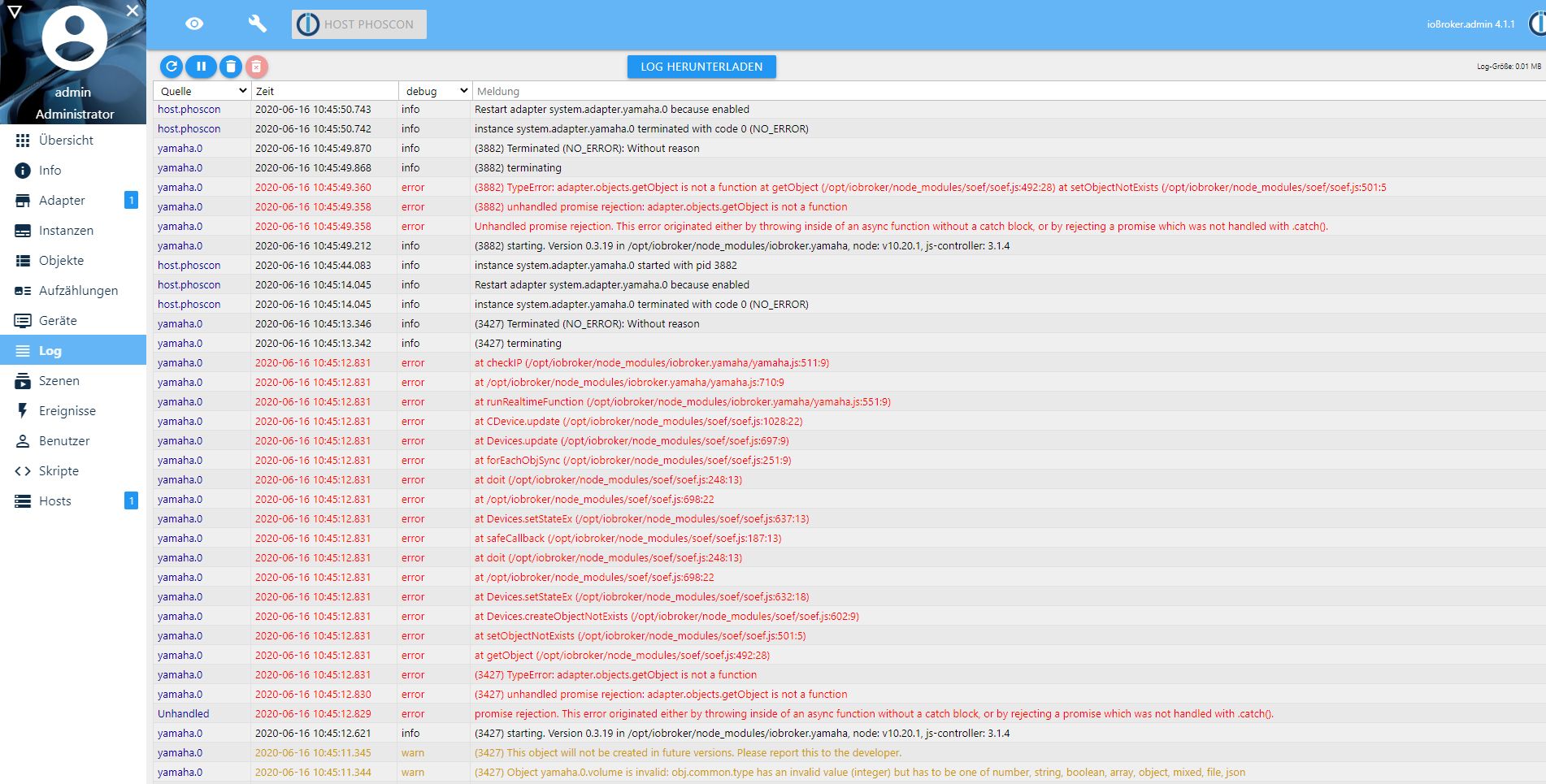Click host.phoscon source at 10:45:44.083
This screenshot has width=1546, height=784.
(189, 266)
